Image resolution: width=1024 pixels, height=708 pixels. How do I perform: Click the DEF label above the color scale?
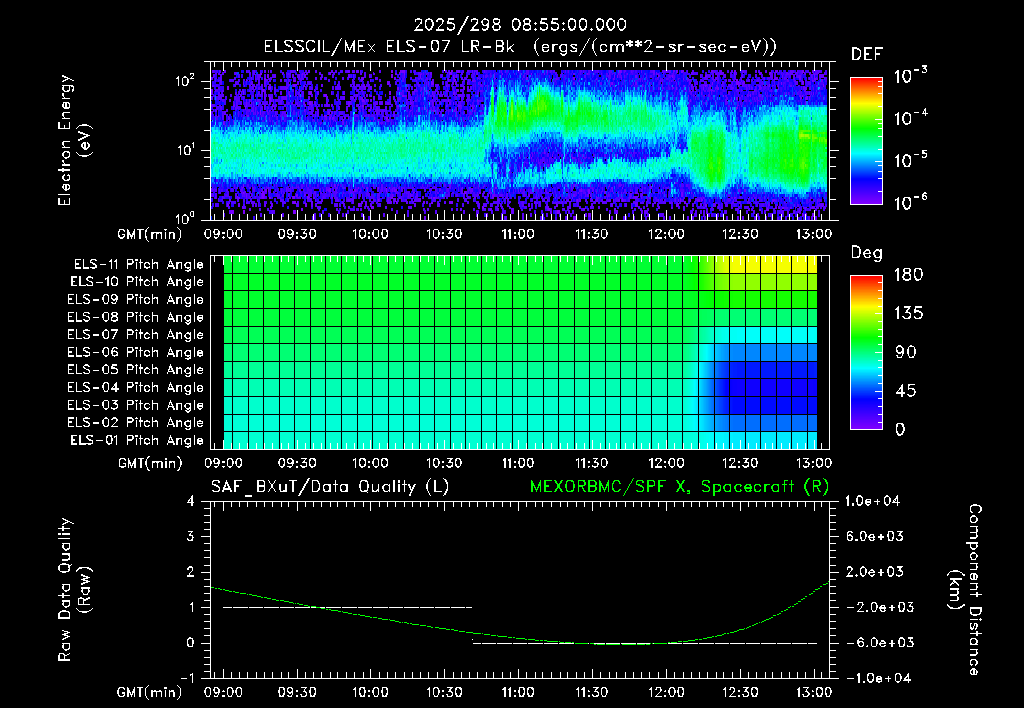tap(867, 54)
